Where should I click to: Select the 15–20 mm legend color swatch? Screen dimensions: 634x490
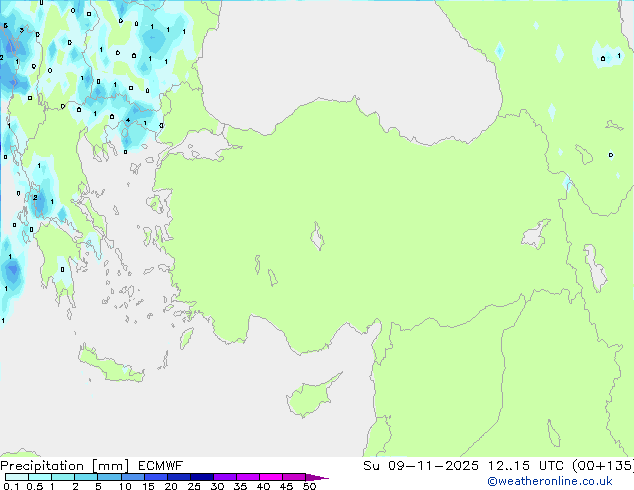tap(156, 477)
